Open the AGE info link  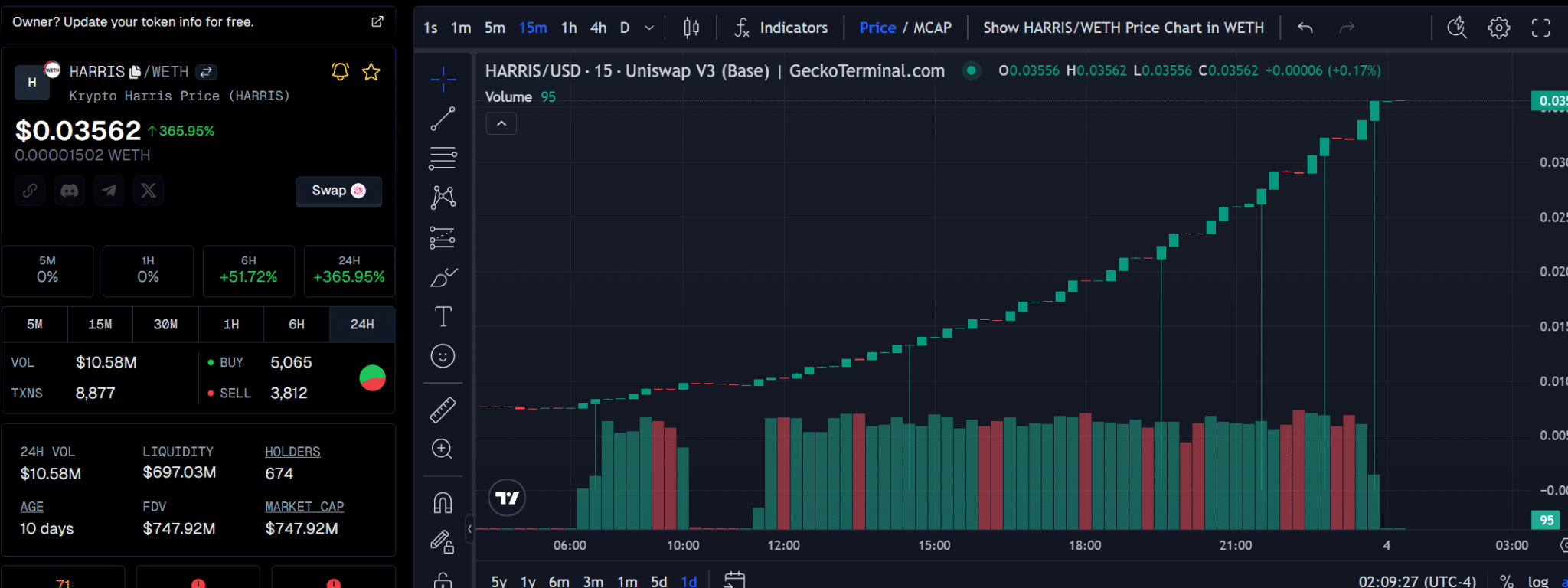31,507
